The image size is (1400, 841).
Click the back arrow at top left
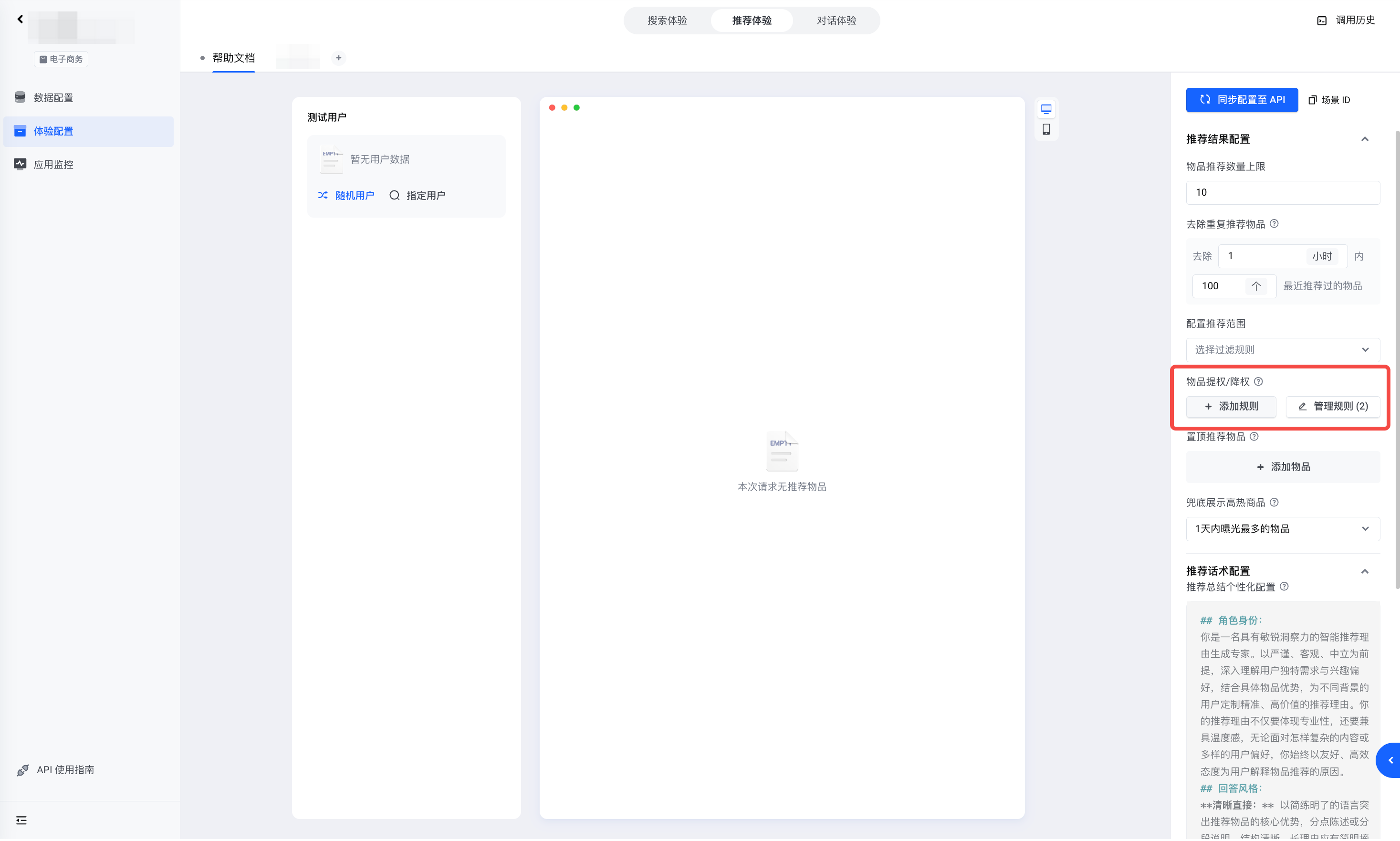click(20, 19)
